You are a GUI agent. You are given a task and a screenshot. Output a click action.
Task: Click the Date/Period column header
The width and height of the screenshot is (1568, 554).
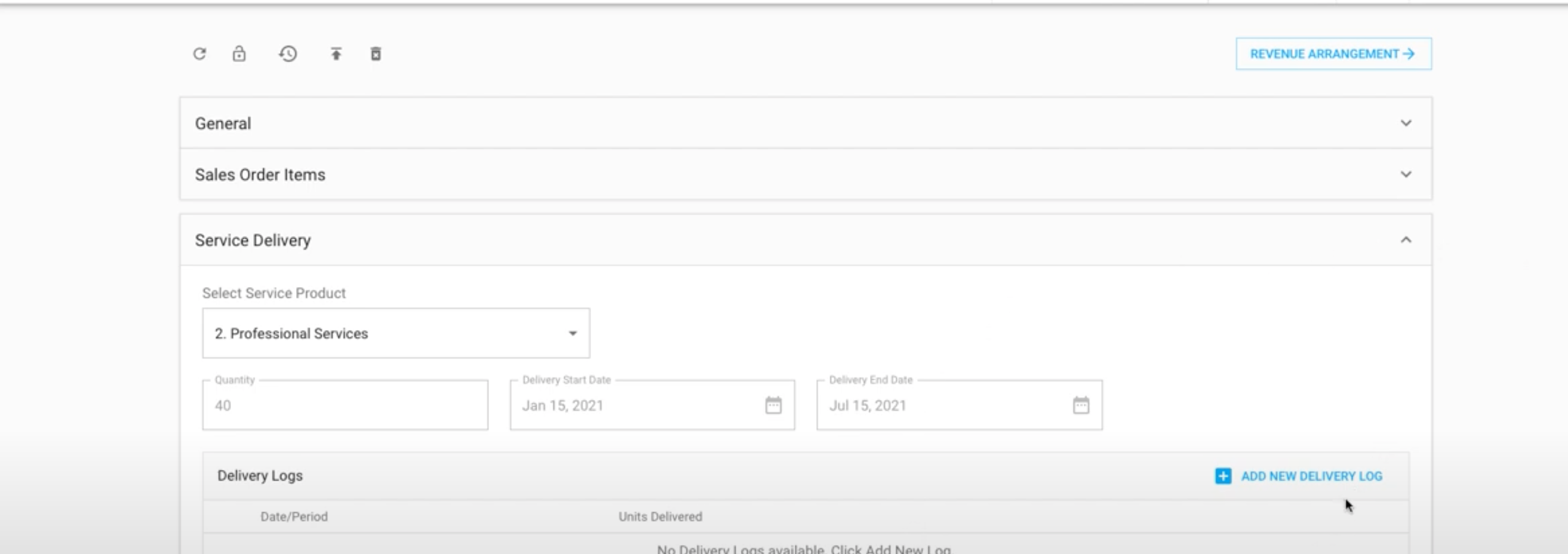coord(294,517)
